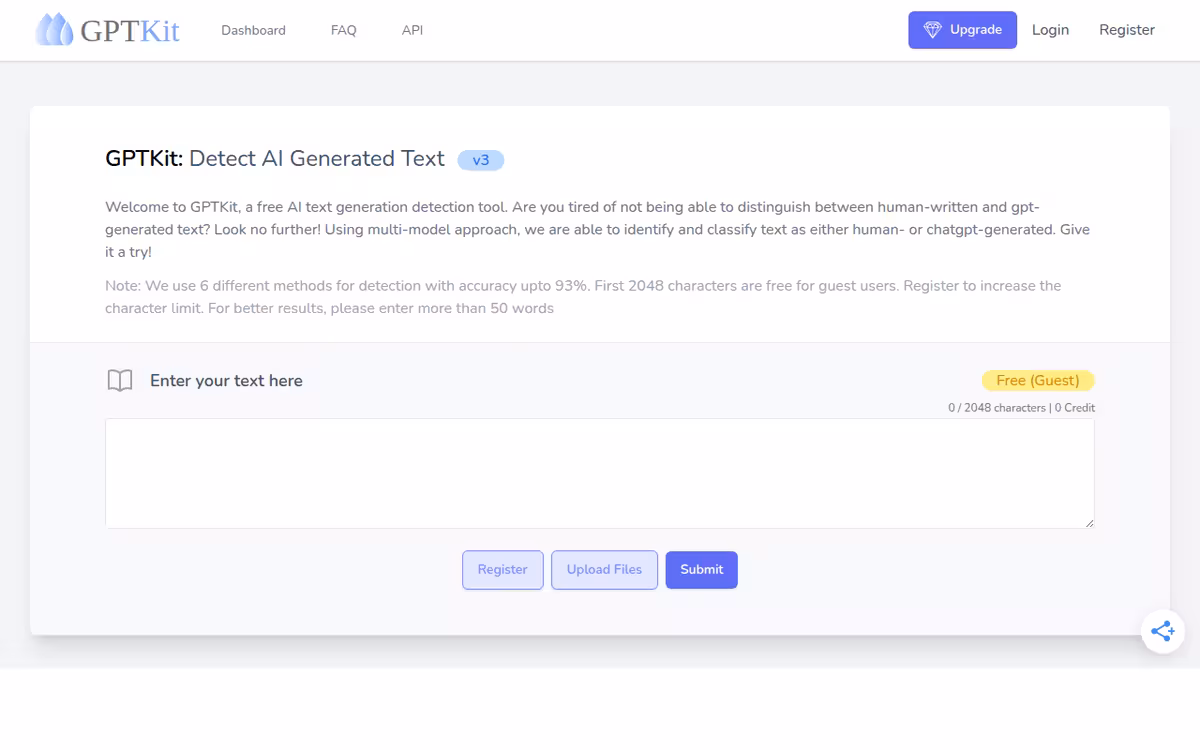Open the Register link in header
This screenshot has width=1200, height=750.
coord(1127,30)
